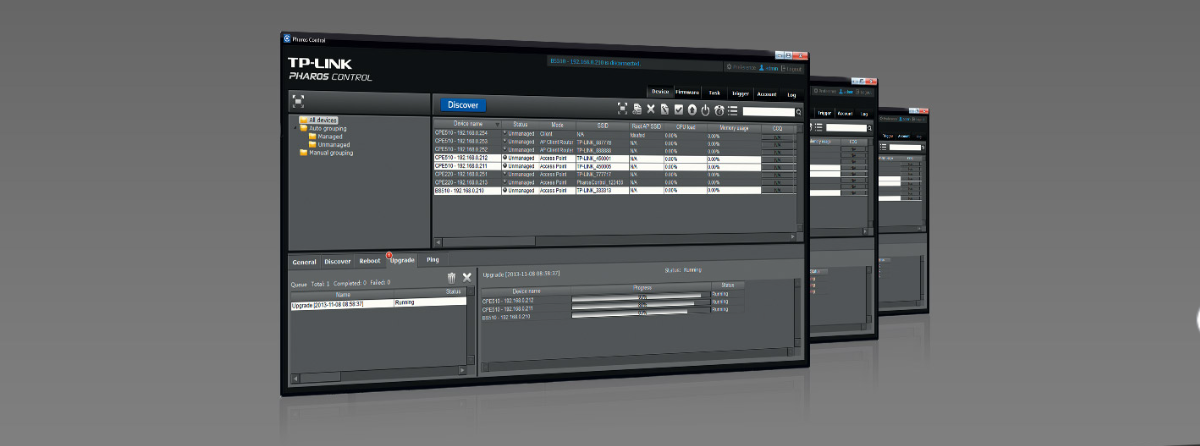Toggle the checkmark select-all toolbar icon
Viewport: 1200px width, 446px height.
[x=678, y=109]
